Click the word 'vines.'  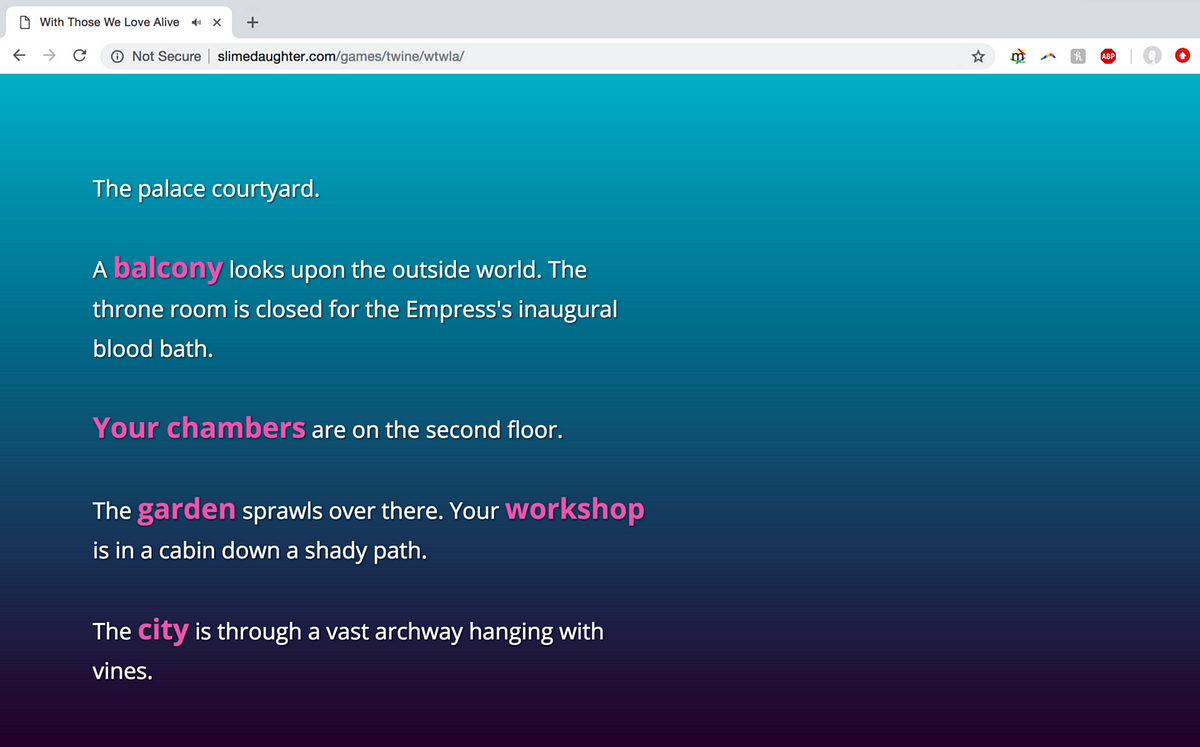[123, 671]
